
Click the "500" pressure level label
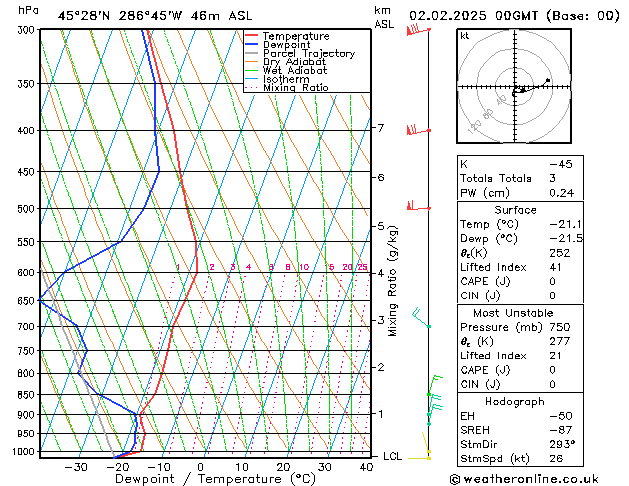[28, 209]
